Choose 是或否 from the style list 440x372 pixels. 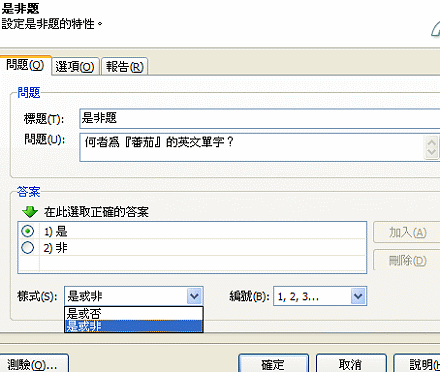pos(134,314)
